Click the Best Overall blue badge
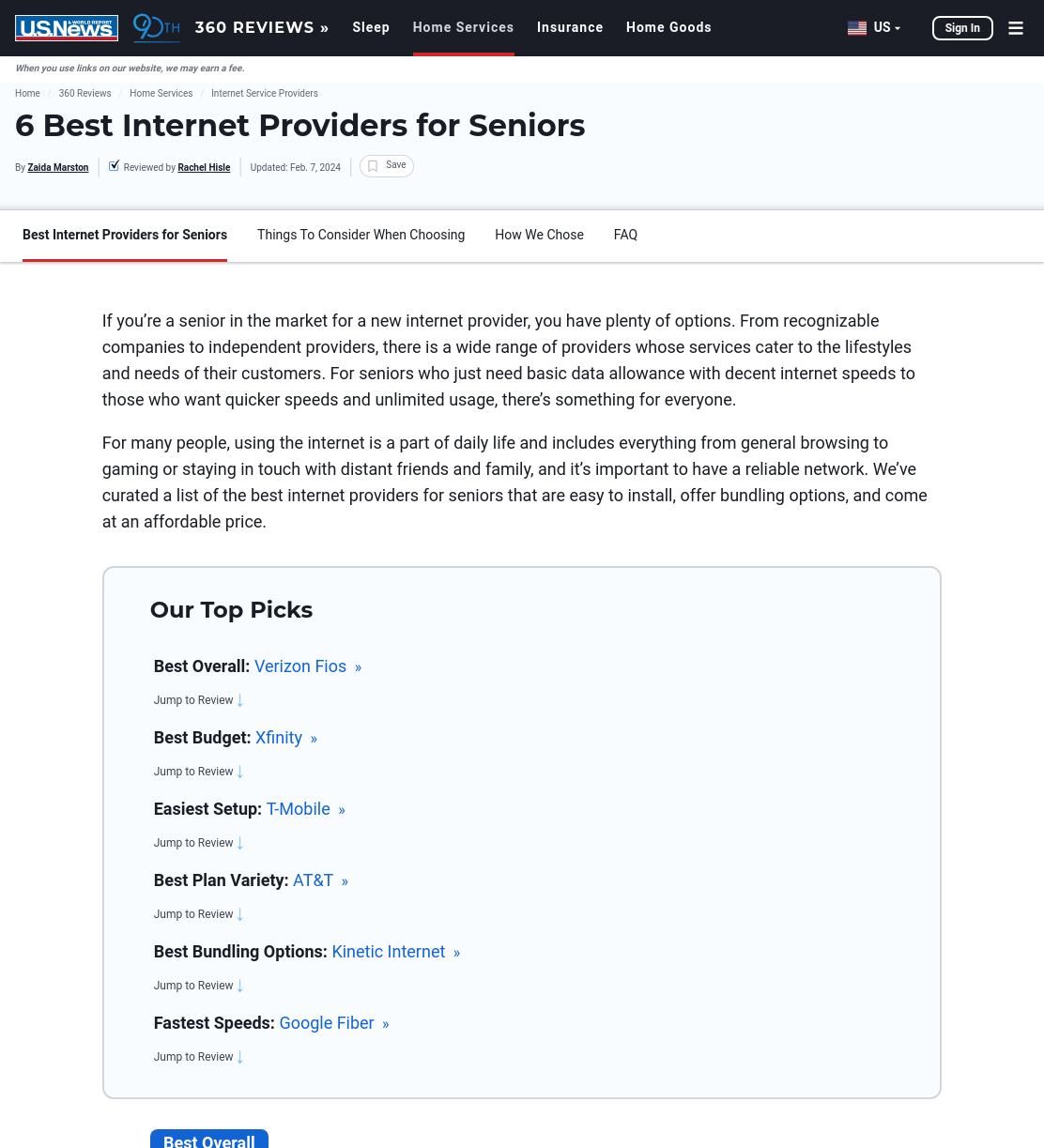This screenshot has width=1044, height=1148. (x=209, y=1139)
